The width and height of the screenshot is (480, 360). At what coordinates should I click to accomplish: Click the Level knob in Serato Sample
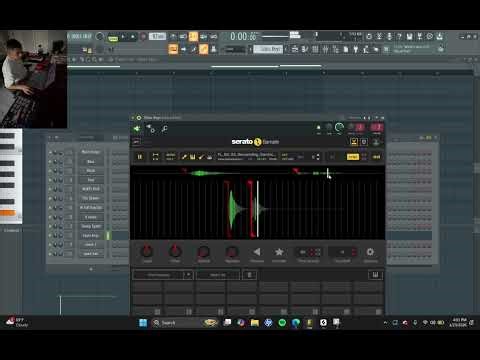point(147,251)
